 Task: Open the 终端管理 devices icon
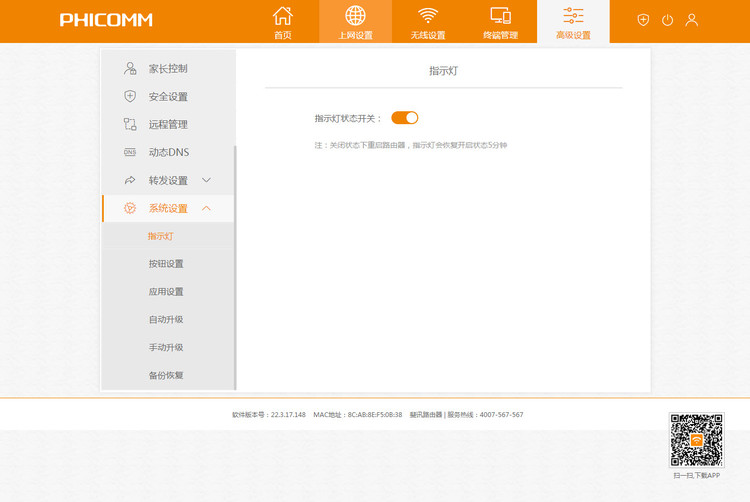501,16
